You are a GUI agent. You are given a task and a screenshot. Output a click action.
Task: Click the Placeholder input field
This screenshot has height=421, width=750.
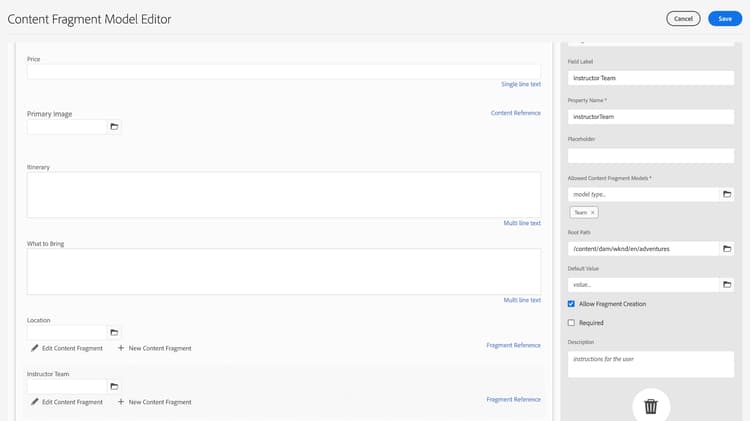pos(651,155)
